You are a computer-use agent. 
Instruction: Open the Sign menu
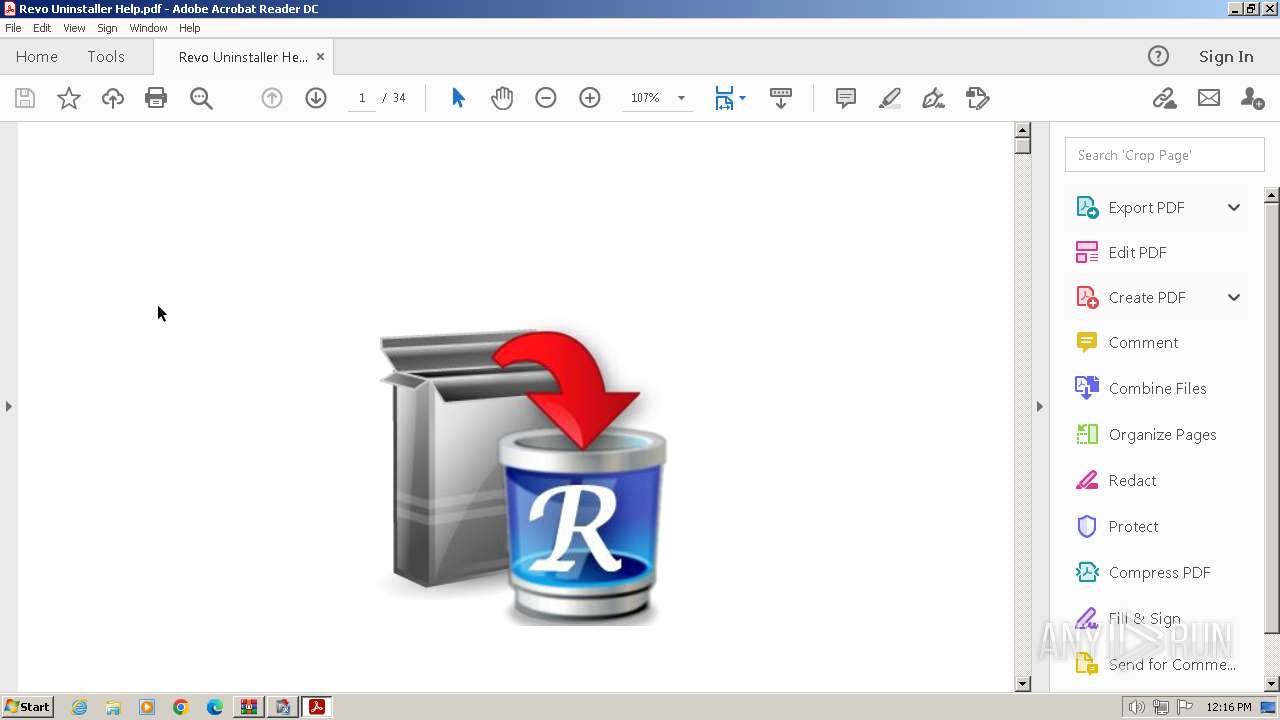(107, 28)
